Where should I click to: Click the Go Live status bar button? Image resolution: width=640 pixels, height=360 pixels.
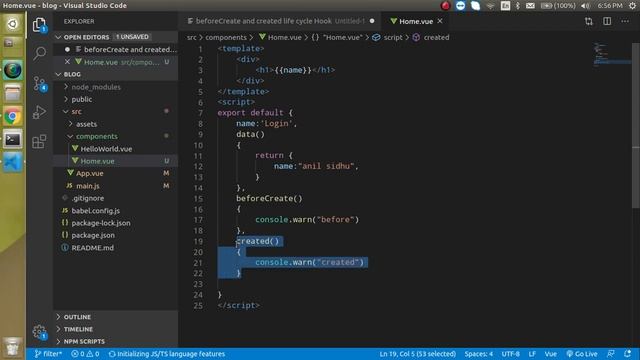[x=582, y=354]
